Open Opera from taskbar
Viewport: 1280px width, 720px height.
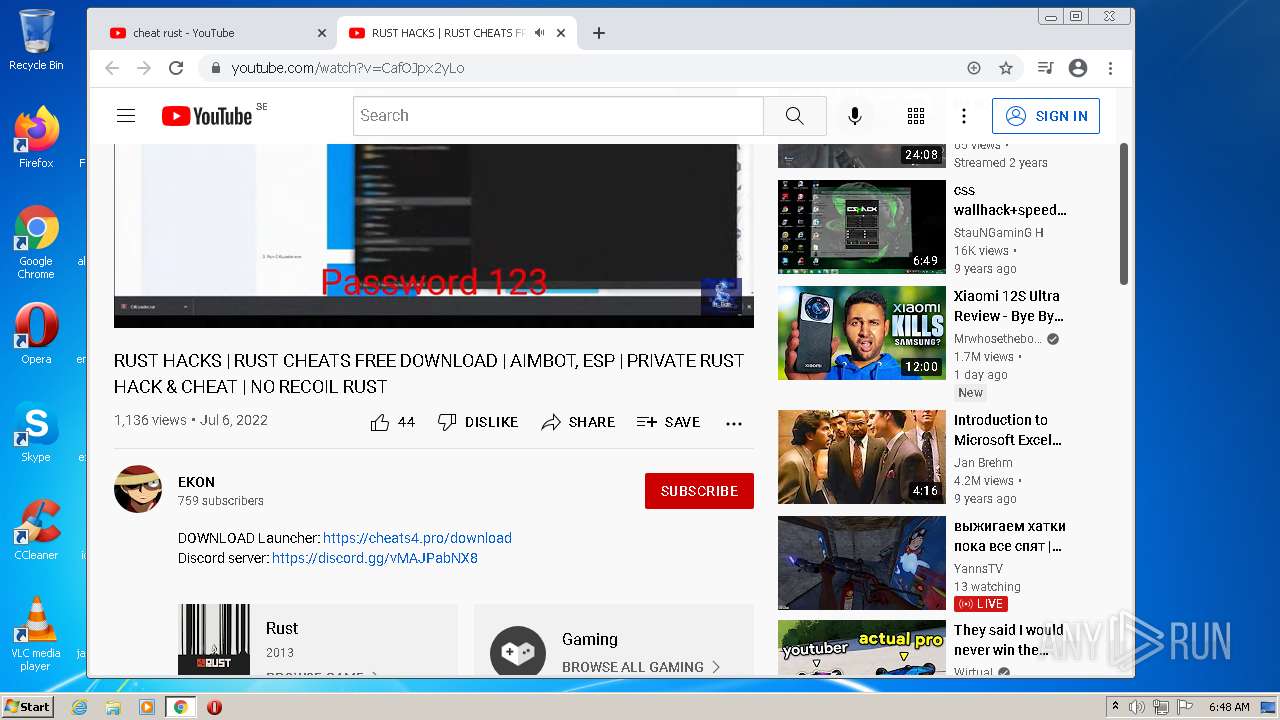pyautogui.click(x=214, y=707)
